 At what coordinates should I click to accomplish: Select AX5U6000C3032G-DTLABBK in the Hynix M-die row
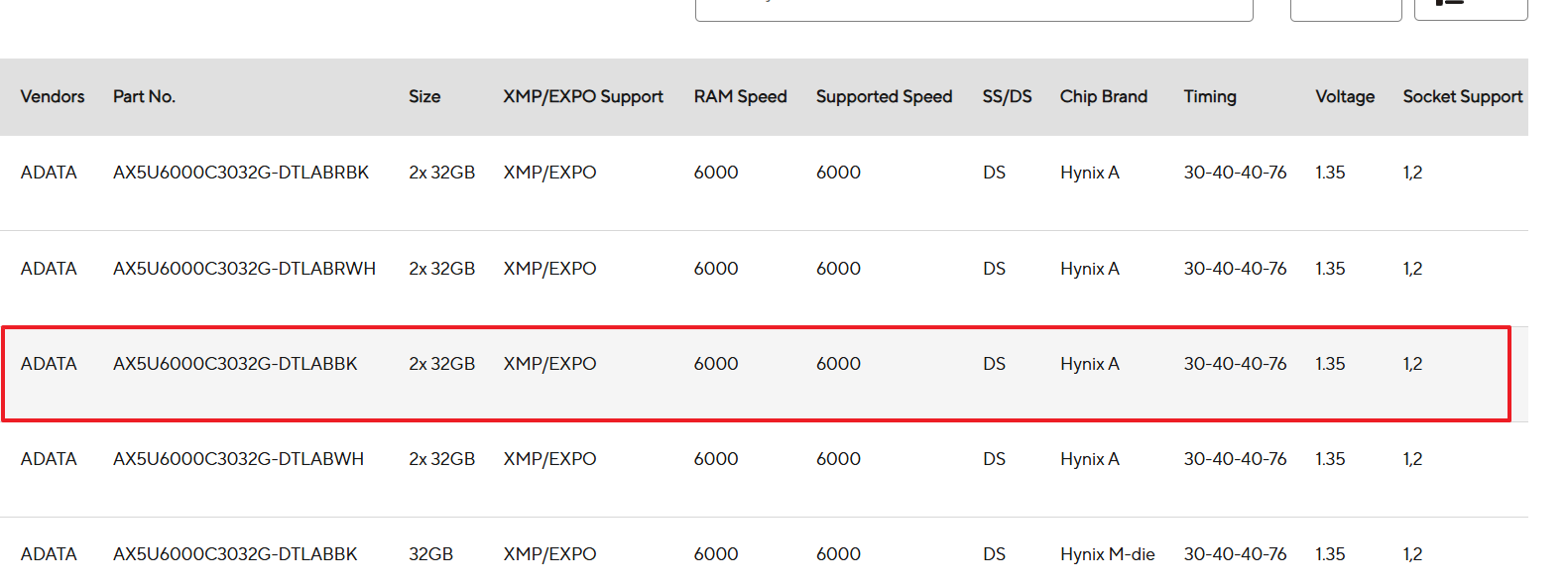click(235, 554)
